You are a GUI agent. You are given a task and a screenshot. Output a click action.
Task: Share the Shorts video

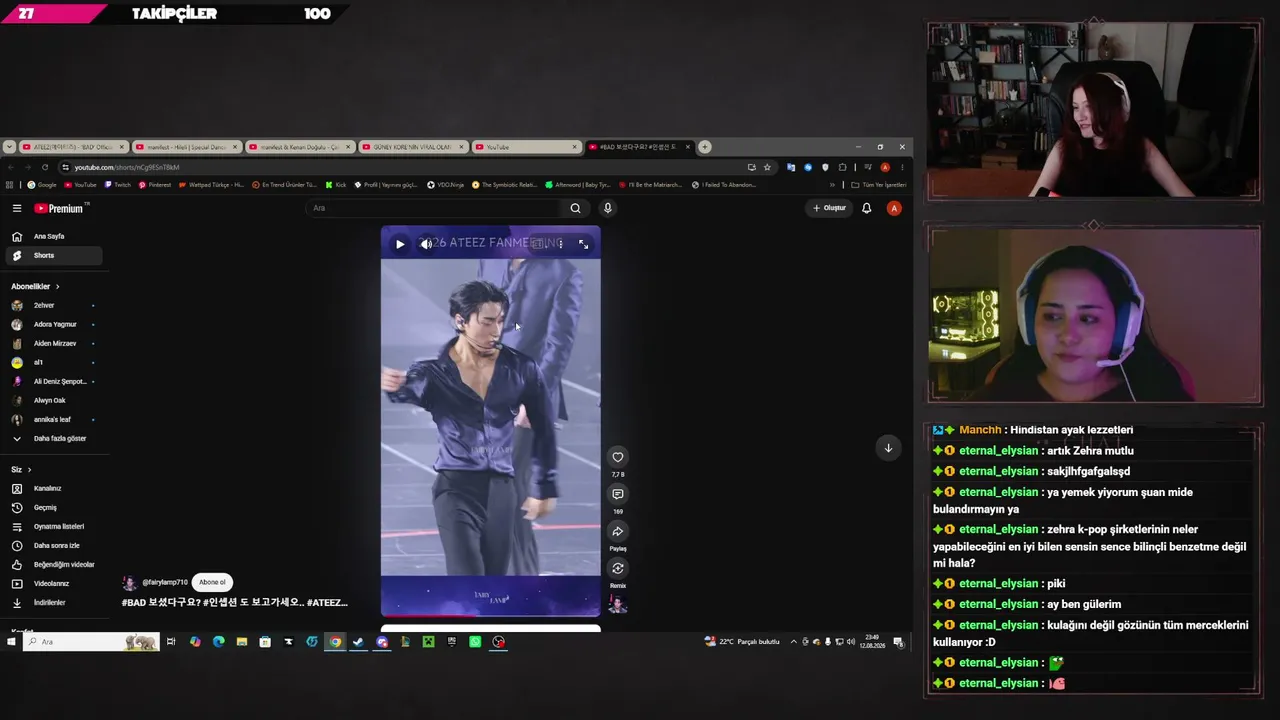pos(618,531)
